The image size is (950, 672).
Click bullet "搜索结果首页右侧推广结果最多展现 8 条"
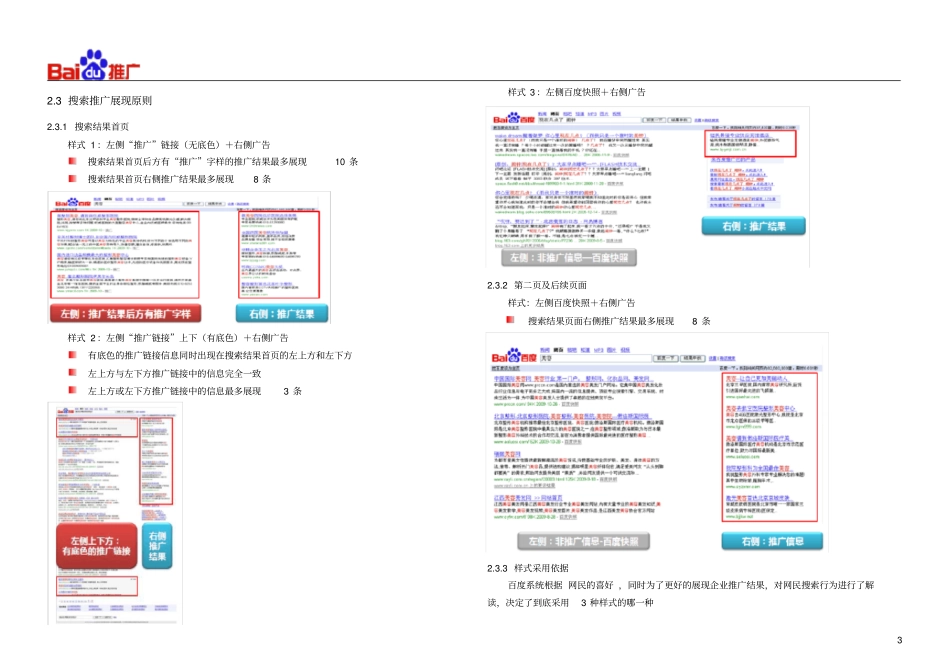179,179
